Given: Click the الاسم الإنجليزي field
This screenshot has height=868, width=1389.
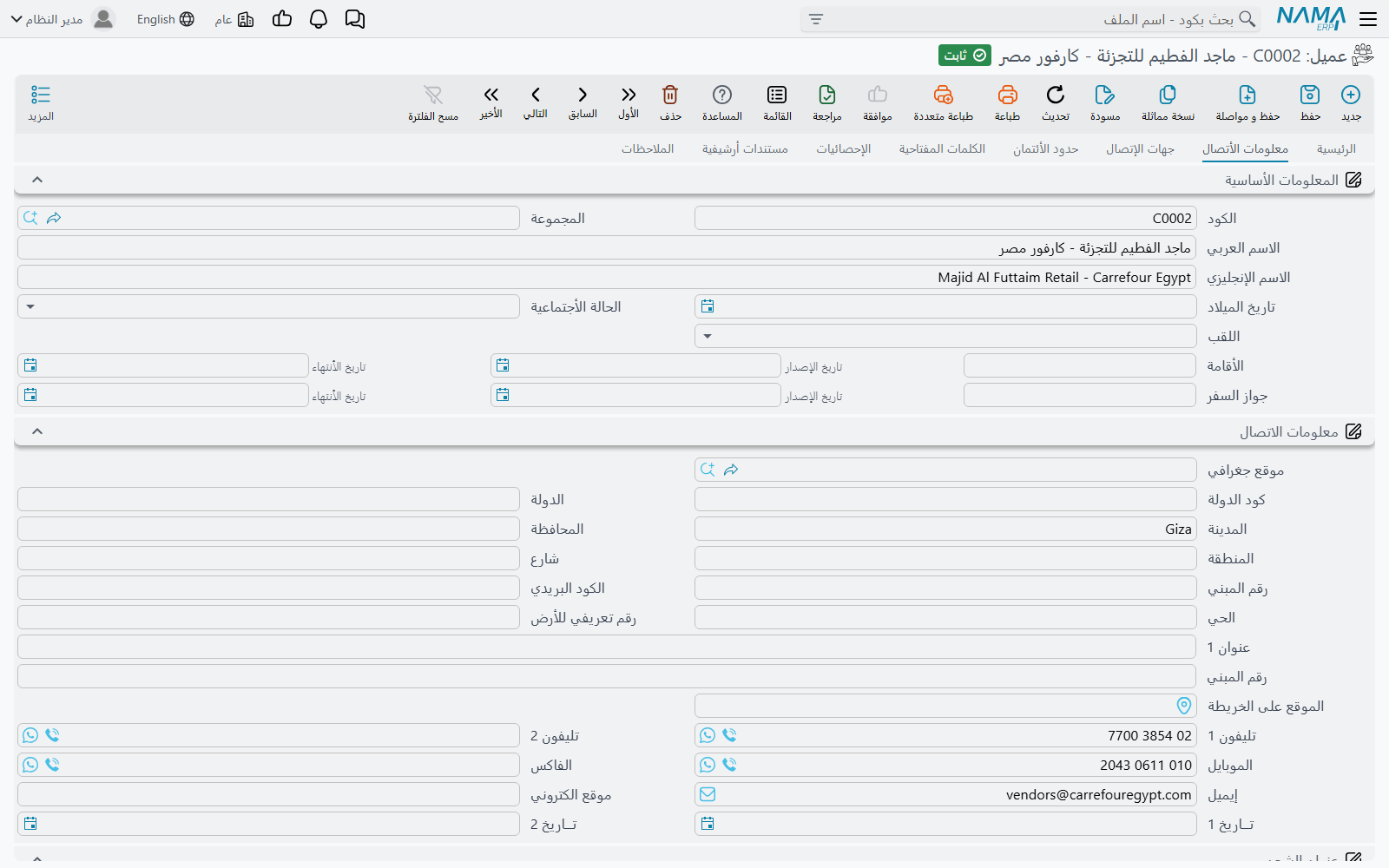Looking at the screenshot, I should coord(607,277).
